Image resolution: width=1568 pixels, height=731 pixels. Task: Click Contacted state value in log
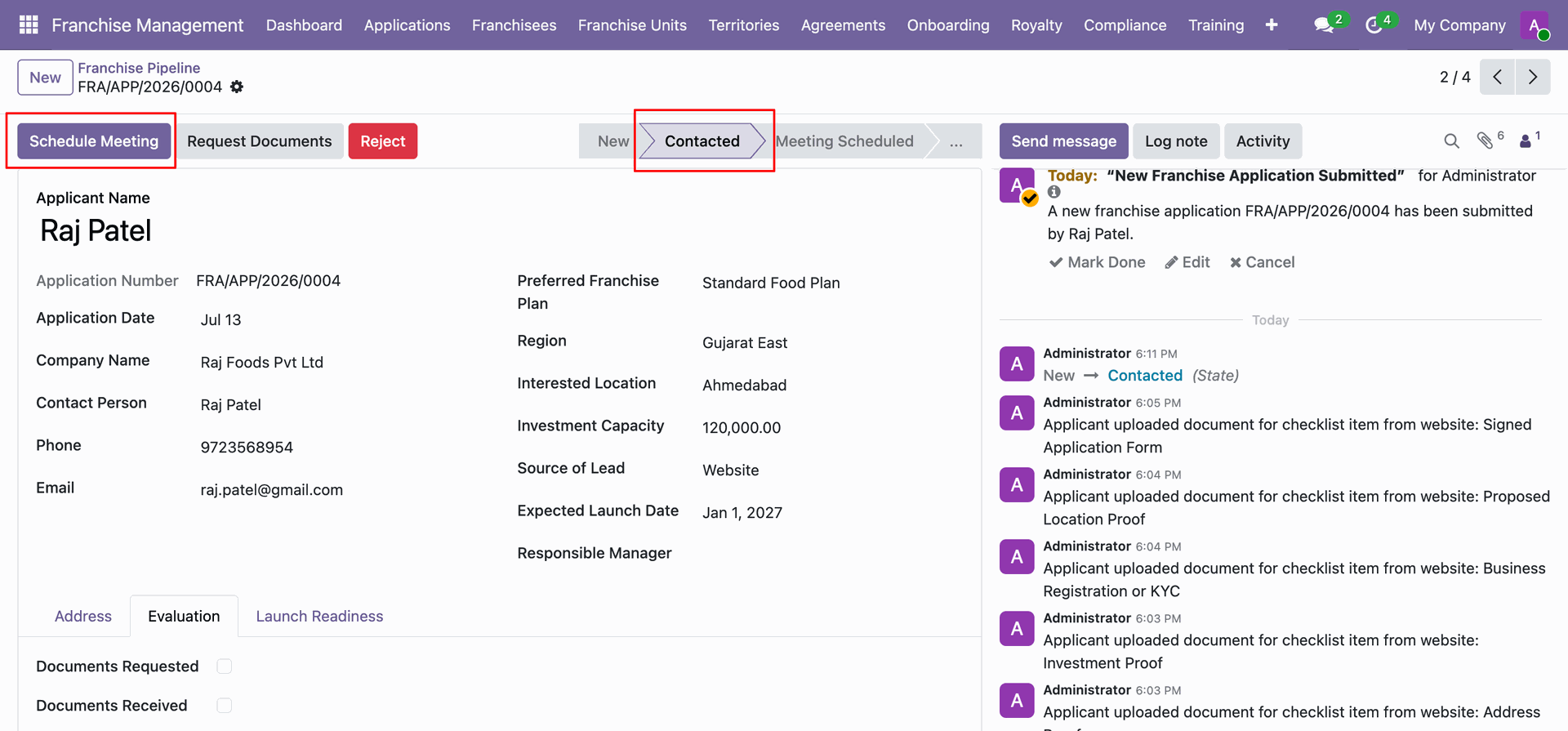(1145, 376)
